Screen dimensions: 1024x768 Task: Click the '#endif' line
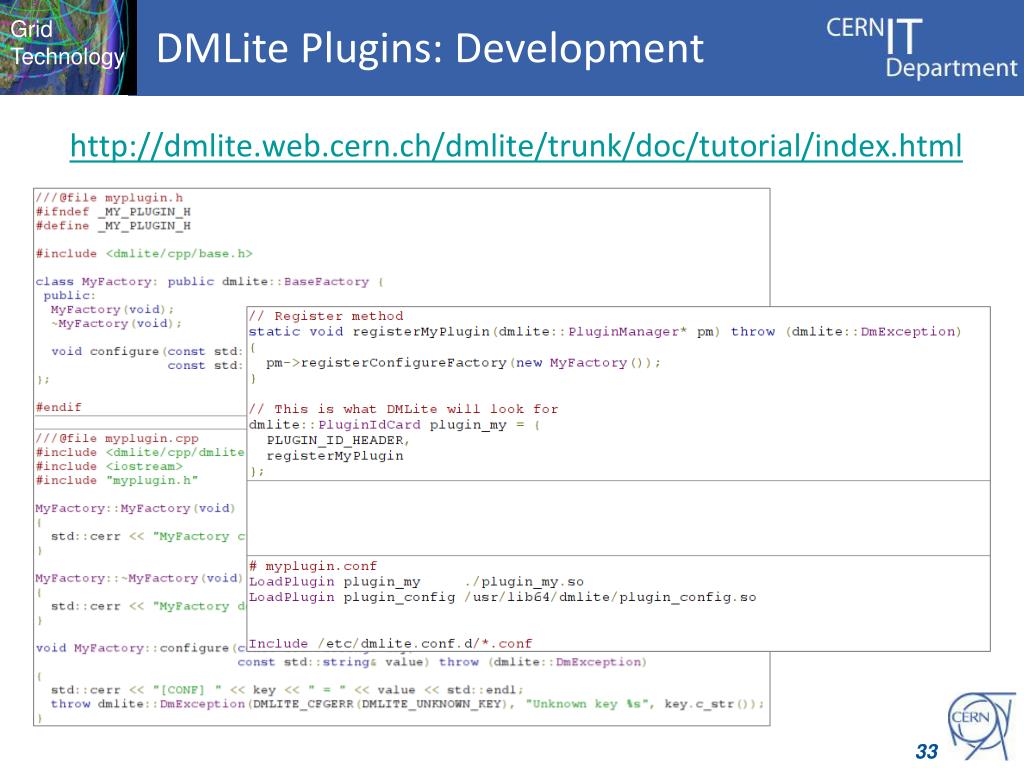[58, 407]
